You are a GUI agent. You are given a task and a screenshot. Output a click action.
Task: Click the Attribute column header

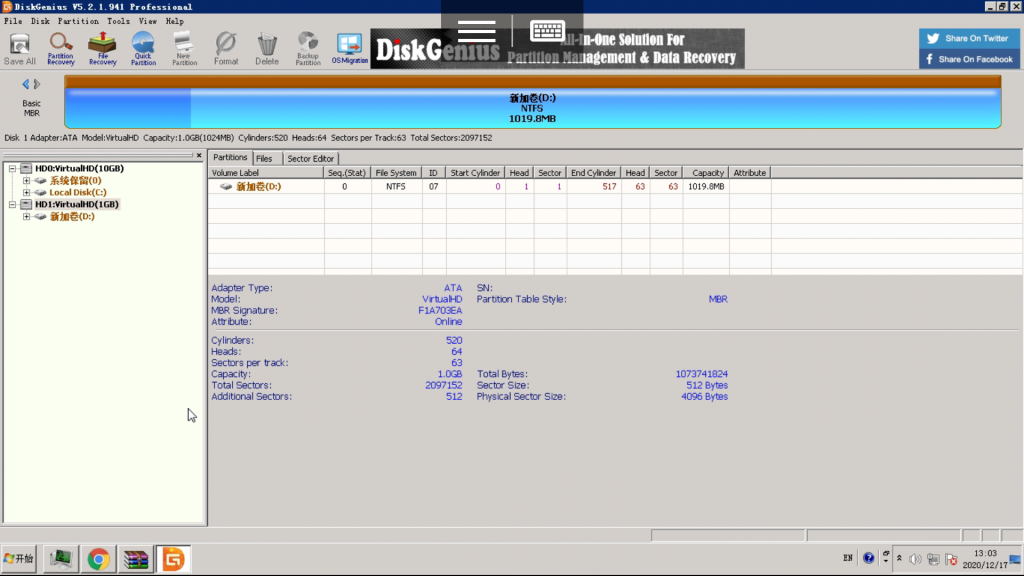pos(750,173)
